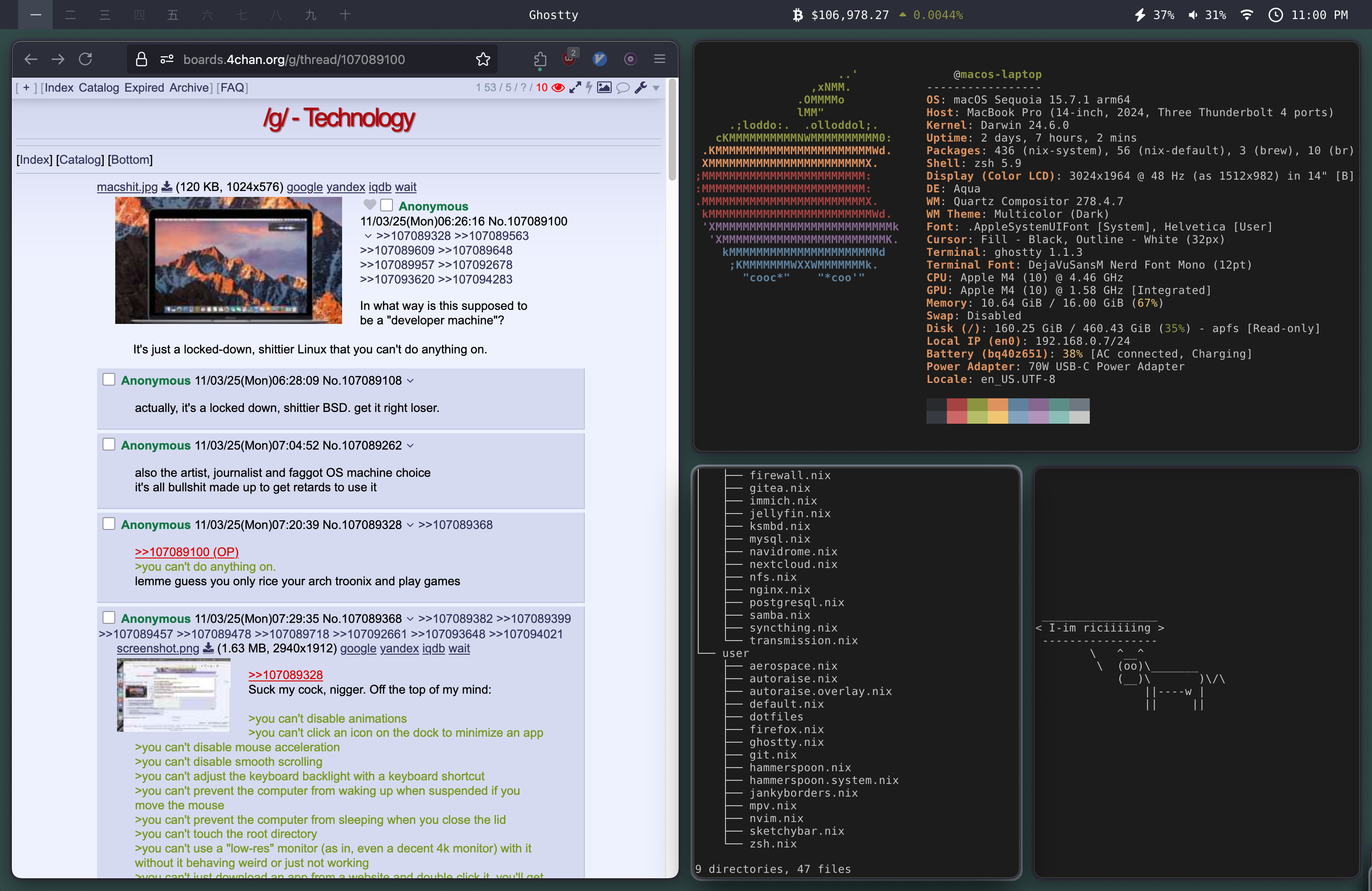Tick the checkbox on post No.107089328
Viewport: 1372px width, 891px height.
[109, 524]
